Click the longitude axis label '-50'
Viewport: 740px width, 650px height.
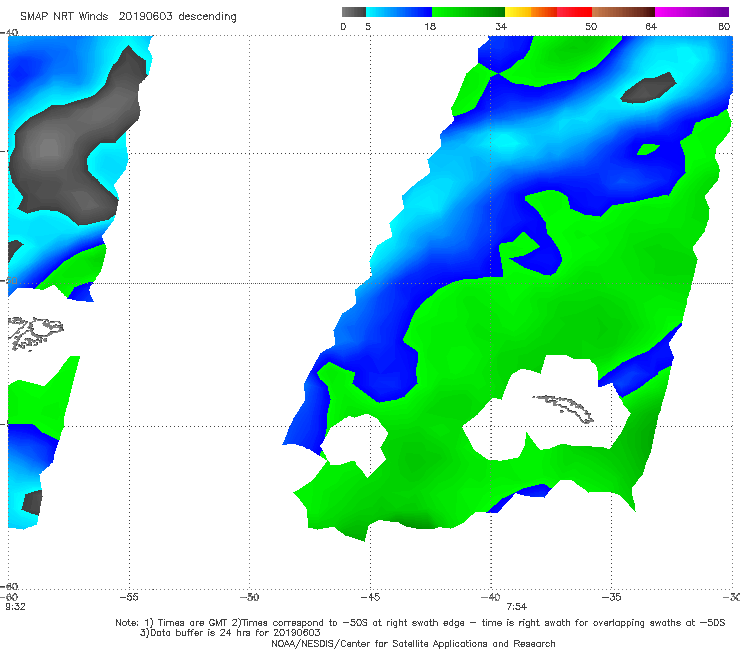[249, 597]
